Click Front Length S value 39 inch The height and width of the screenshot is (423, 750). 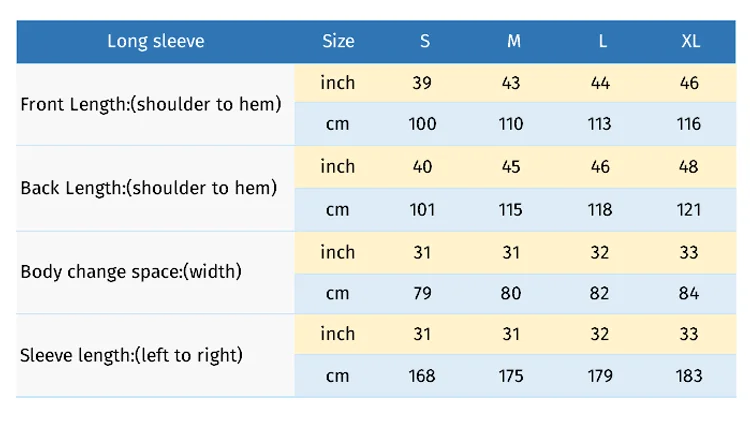[422, 83]
